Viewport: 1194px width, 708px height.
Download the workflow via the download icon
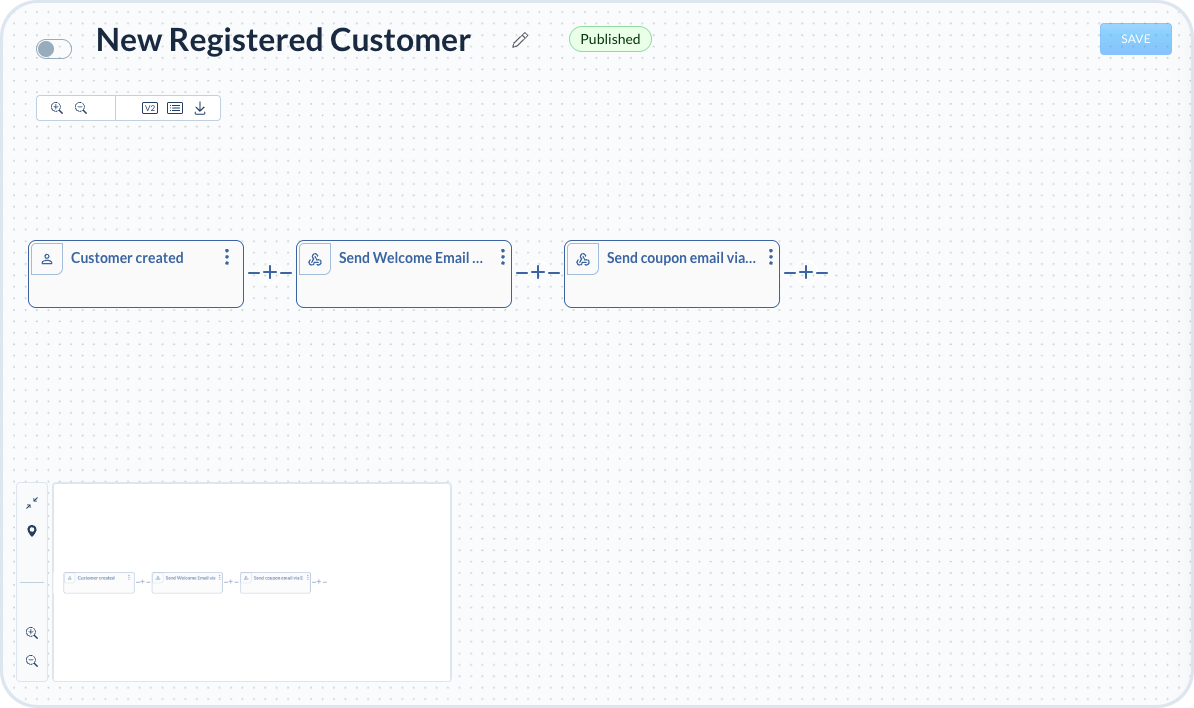tap(200, 108)
